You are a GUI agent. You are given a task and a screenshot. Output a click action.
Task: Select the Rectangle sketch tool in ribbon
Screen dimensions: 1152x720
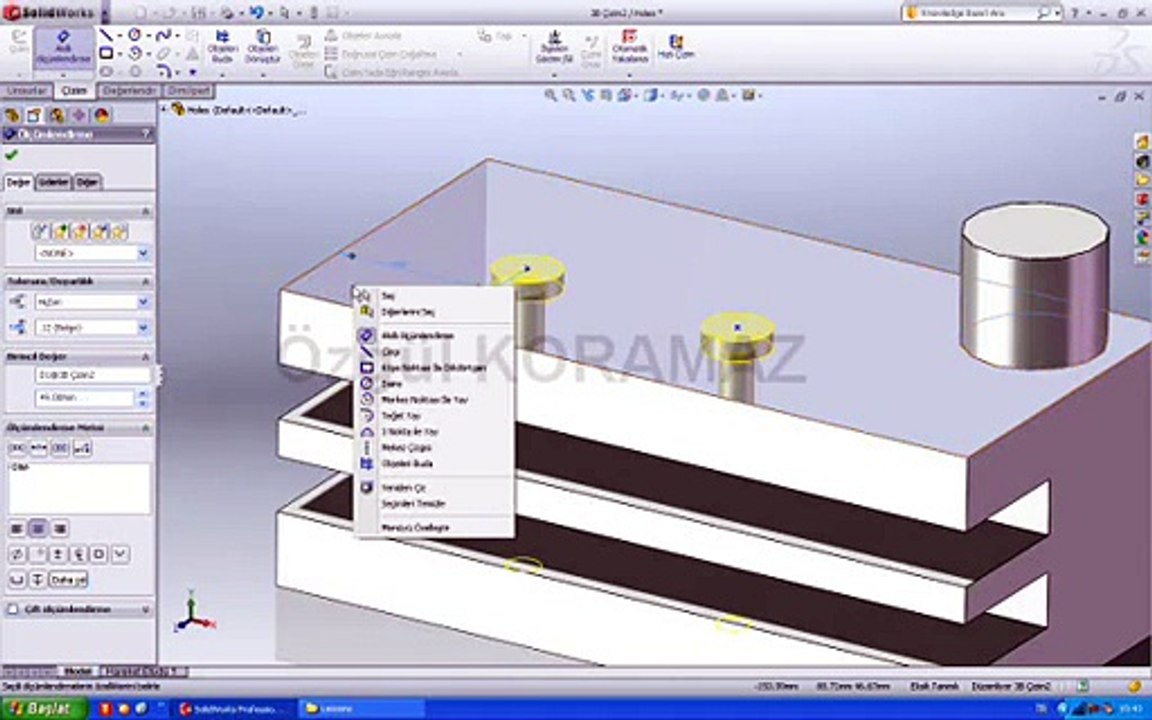[106, 53]
